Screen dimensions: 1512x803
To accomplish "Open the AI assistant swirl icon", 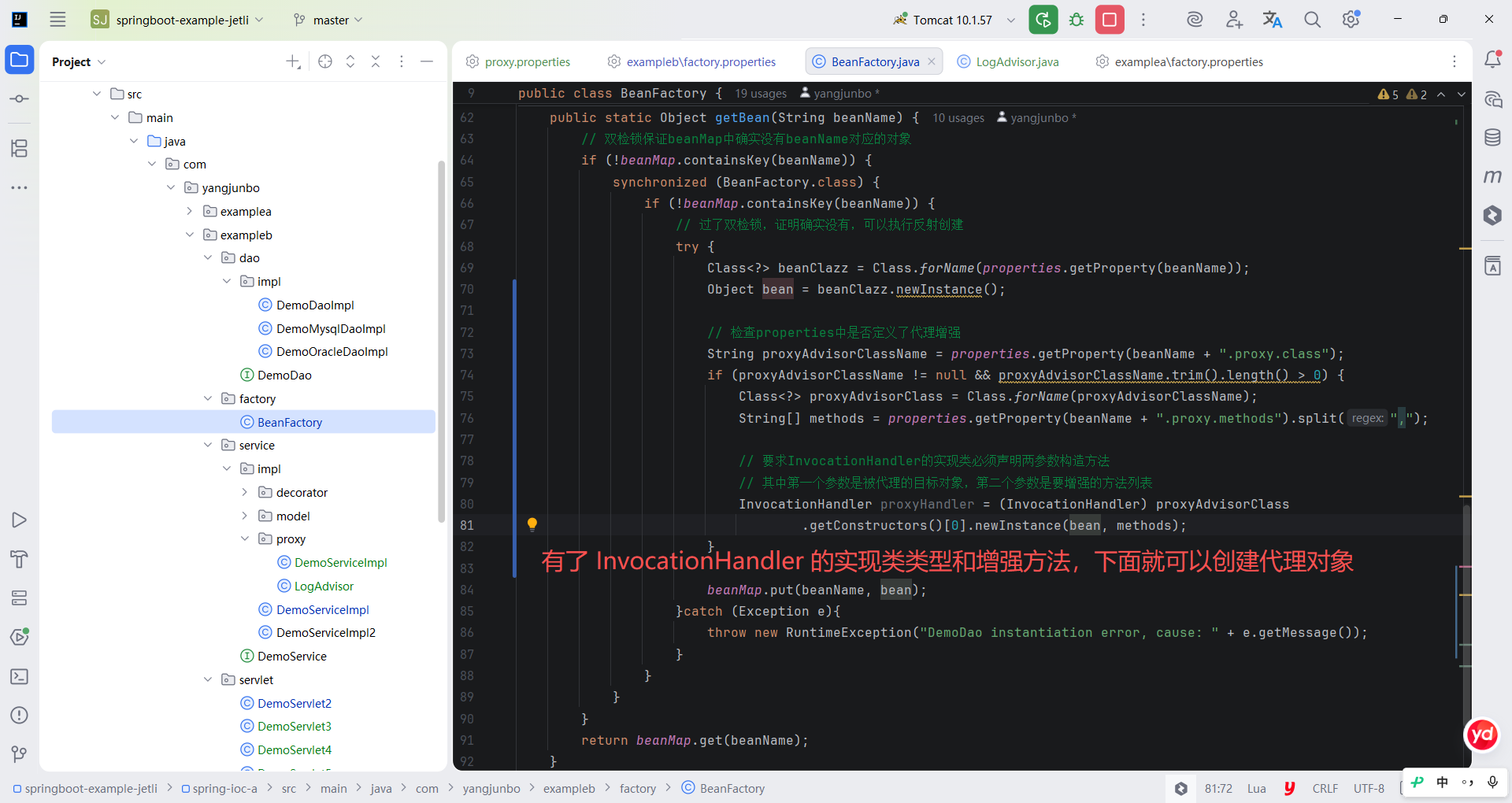I will point(1195,20).
